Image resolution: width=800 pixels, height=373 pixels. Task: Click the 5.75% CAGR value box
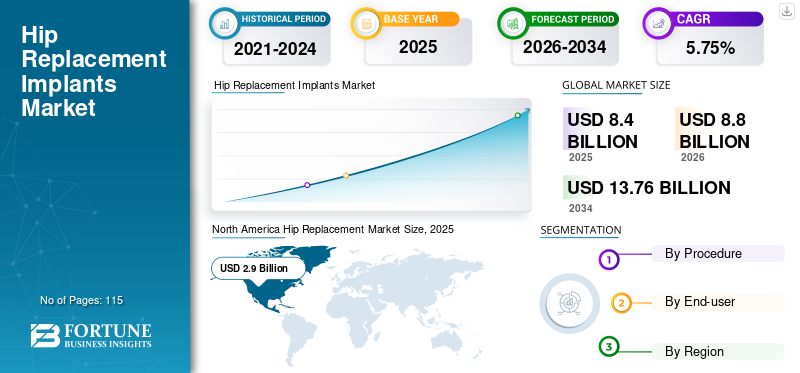pyautogui.click(x=710, y=48)
